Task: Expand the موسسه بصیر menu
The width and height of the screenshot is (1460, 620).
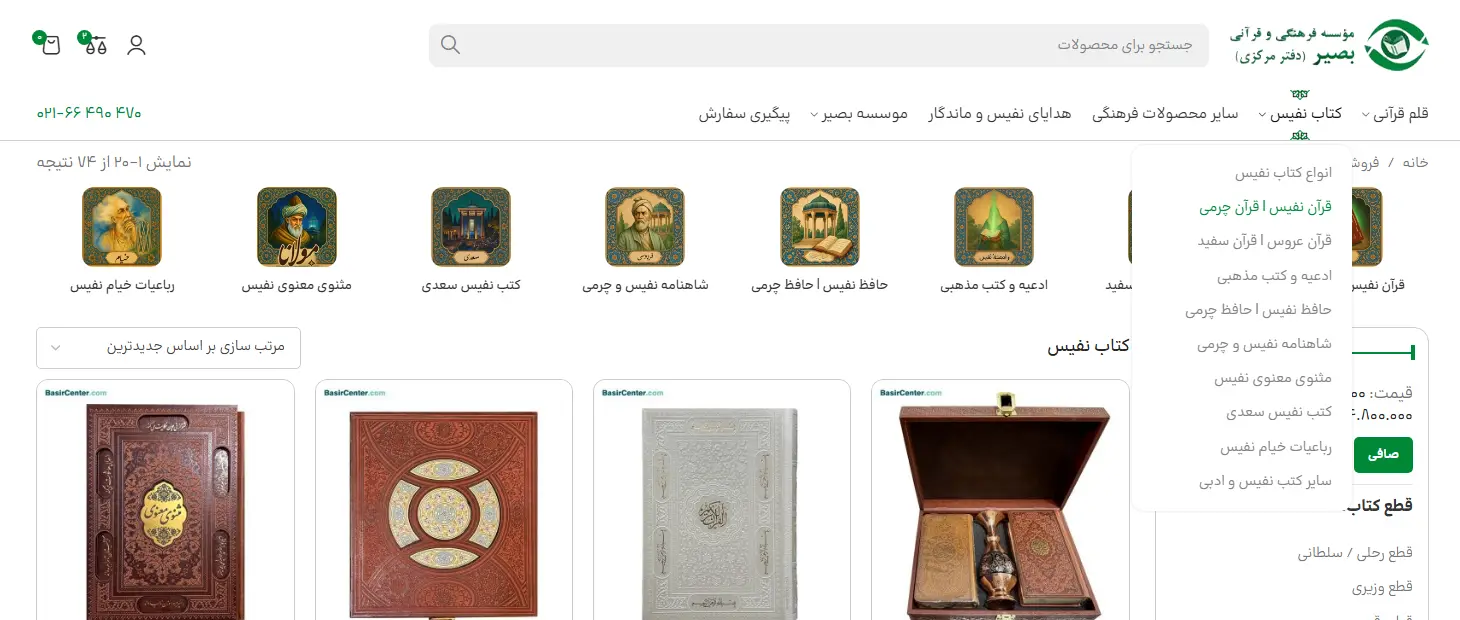Action: [859, 114]
